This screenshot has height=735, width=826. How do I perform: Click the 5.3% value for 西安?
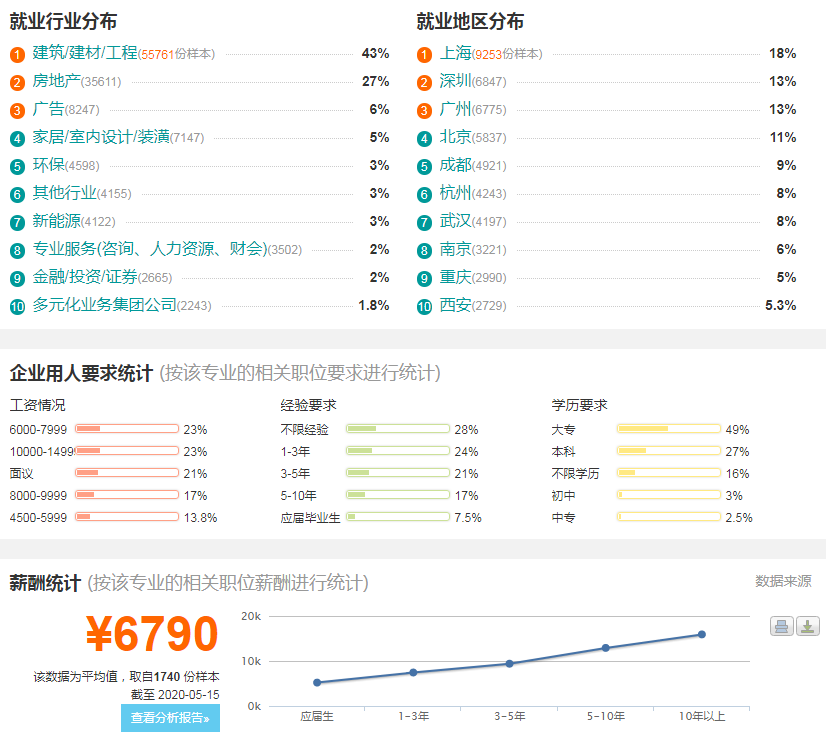781,305
